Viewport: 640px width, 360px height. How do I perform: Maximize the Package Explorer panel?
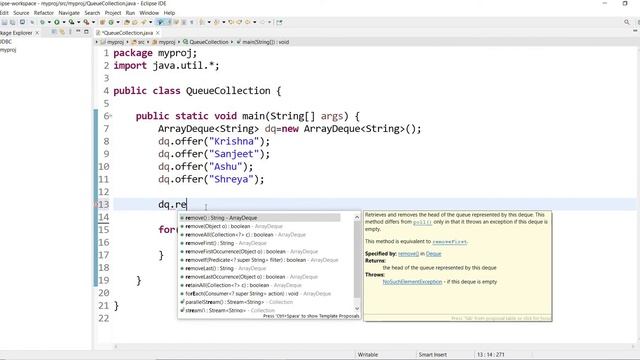(x=86, y=31)
